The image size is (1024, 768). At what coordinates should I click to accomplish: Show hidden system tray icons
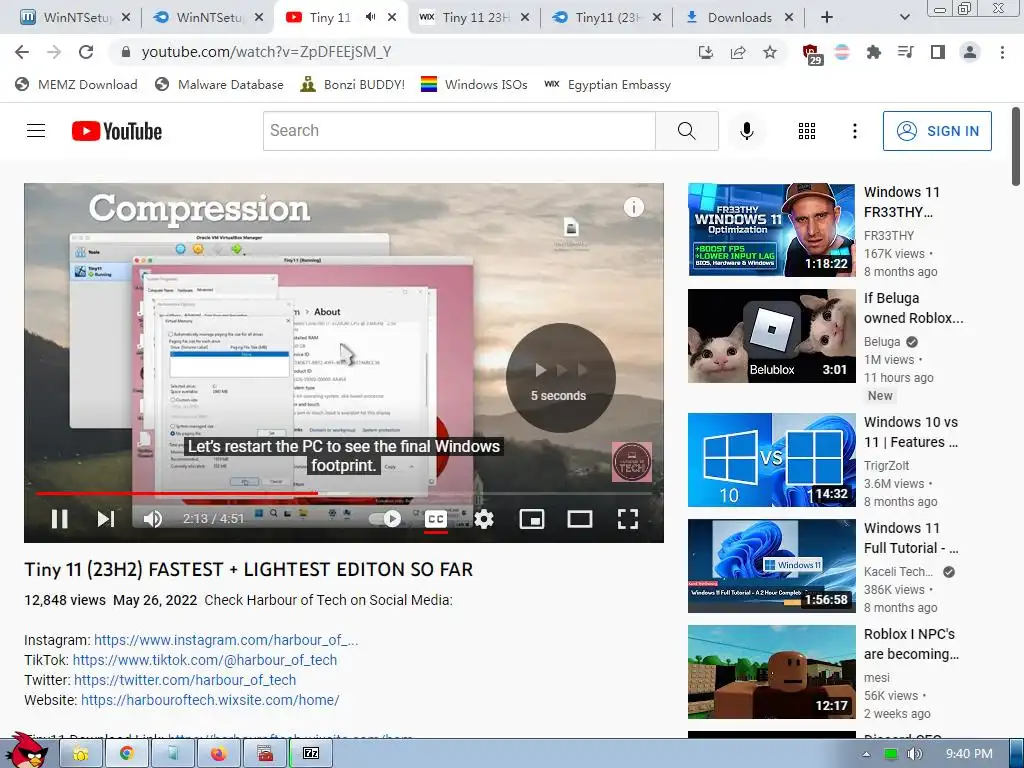[x=866, y=754]
